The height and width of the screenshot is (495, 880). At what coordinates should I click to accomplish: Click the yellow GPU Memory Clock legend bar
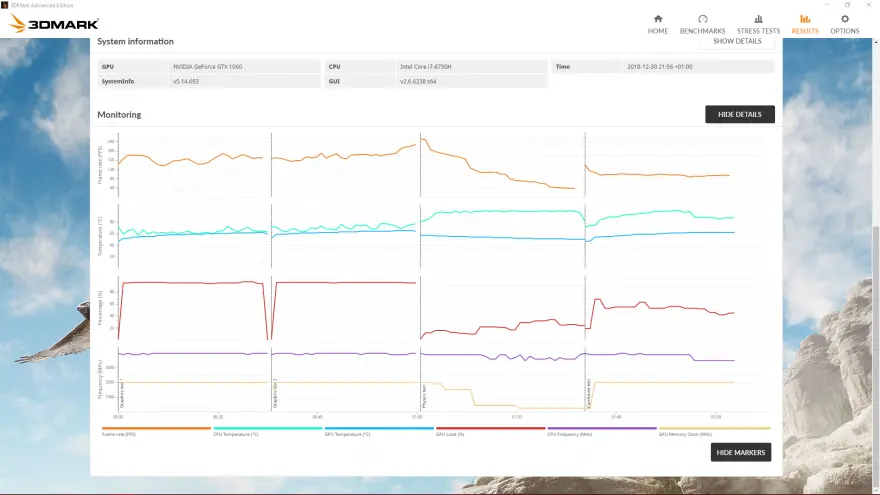(x=713, y=428)
